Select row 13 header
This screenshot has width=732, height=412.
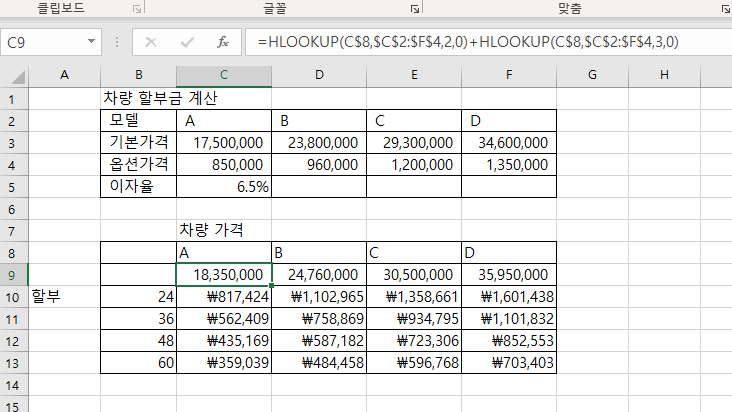[12, 363]
